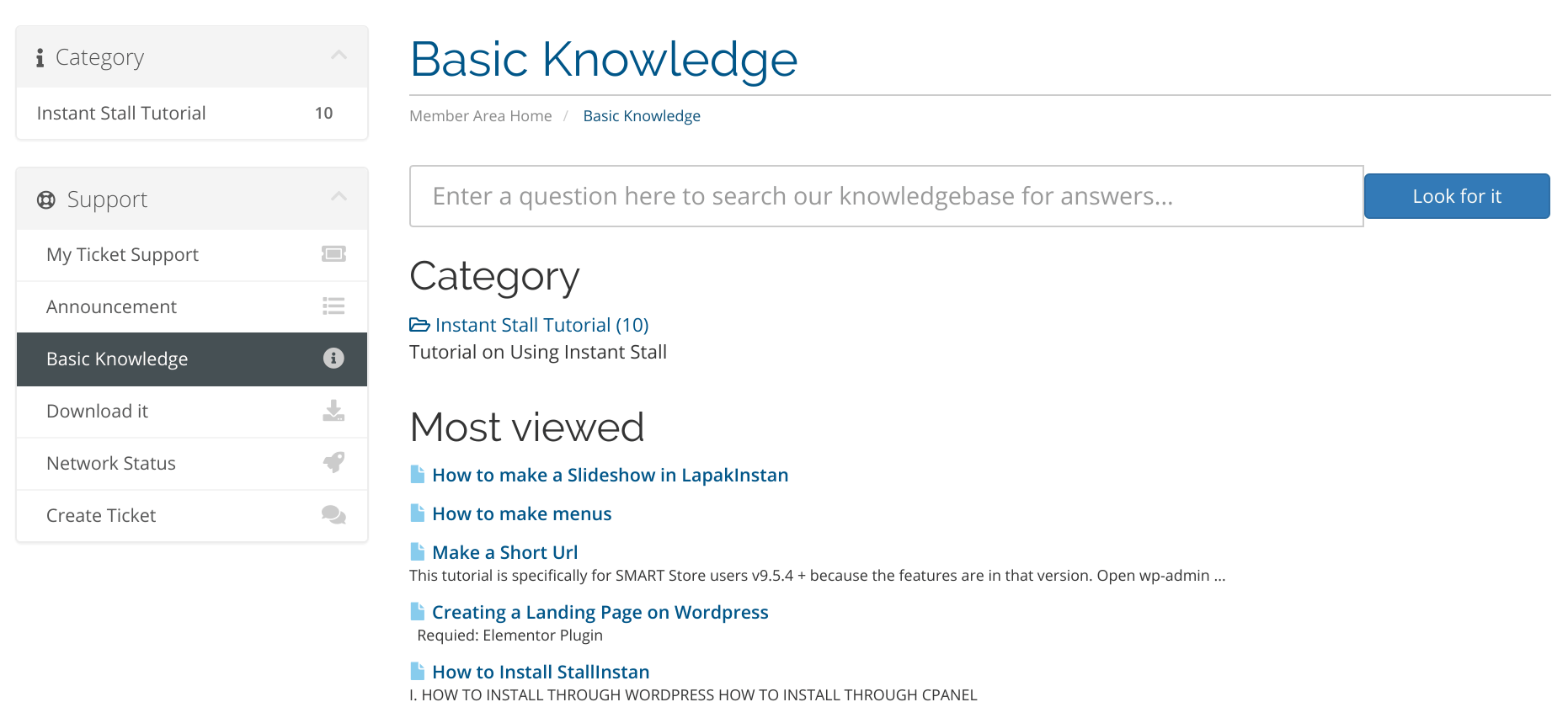Click the document icon beside How to make menus

[418, 513]
